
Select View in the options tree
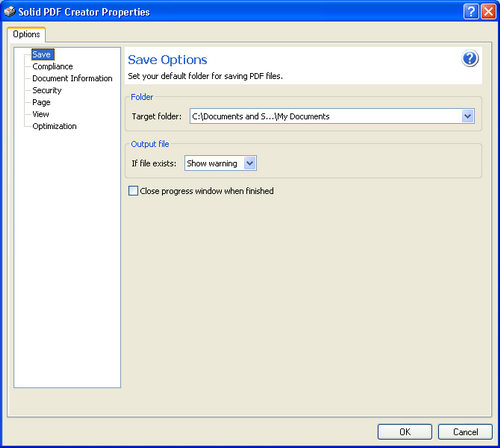click(x=41, y=114)
